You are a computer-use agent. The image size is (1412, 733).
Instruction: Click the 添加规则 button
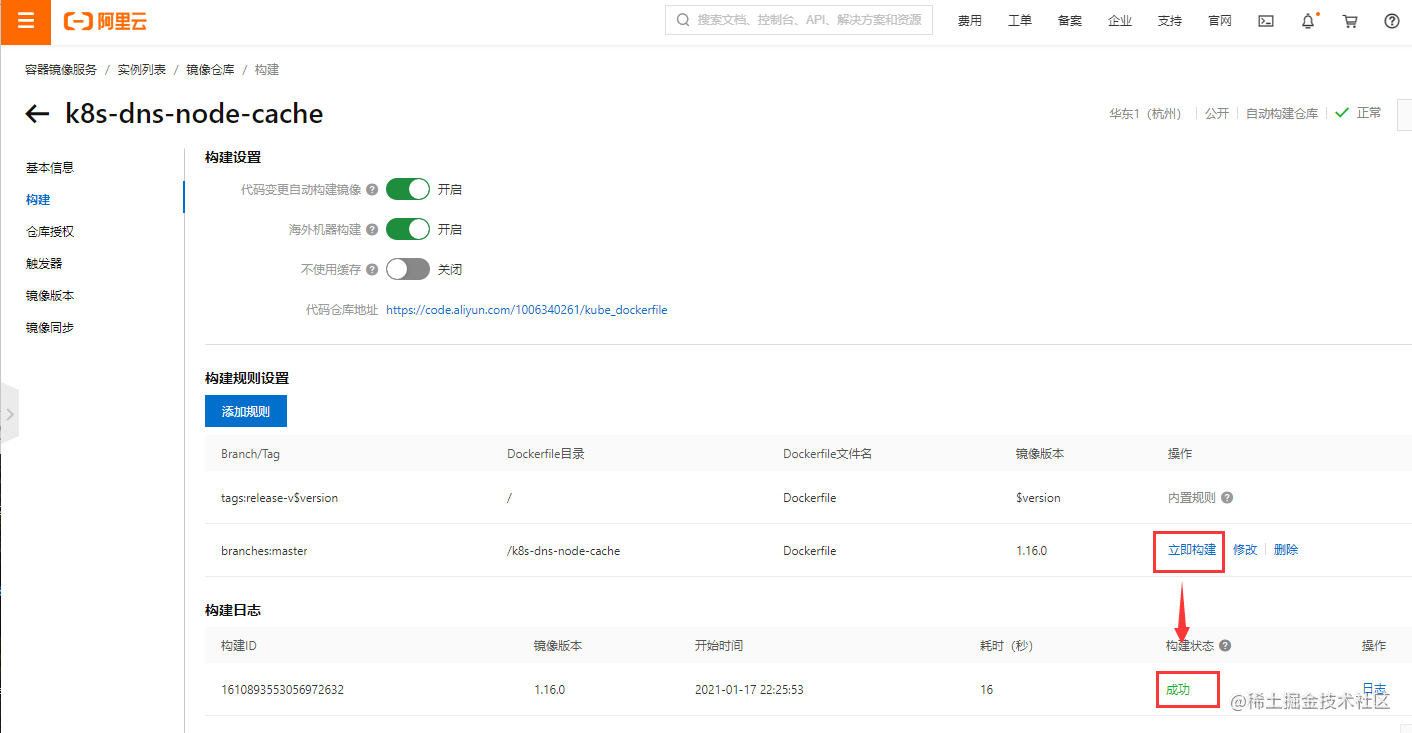[x=246, y=411]
